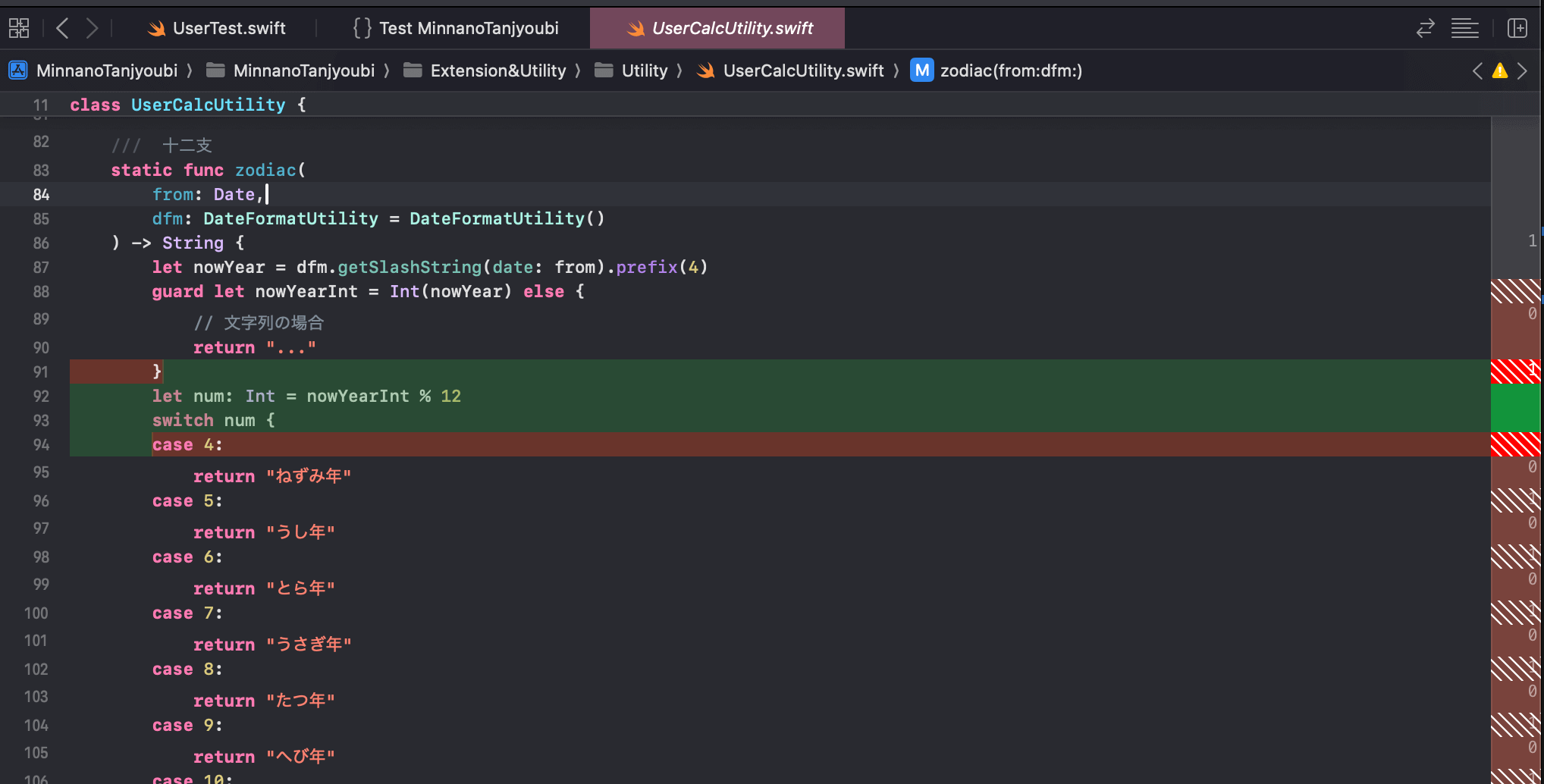This screenshot has width=1544, height=784.
Task: Go back in editor history
Action: [63, 29]
